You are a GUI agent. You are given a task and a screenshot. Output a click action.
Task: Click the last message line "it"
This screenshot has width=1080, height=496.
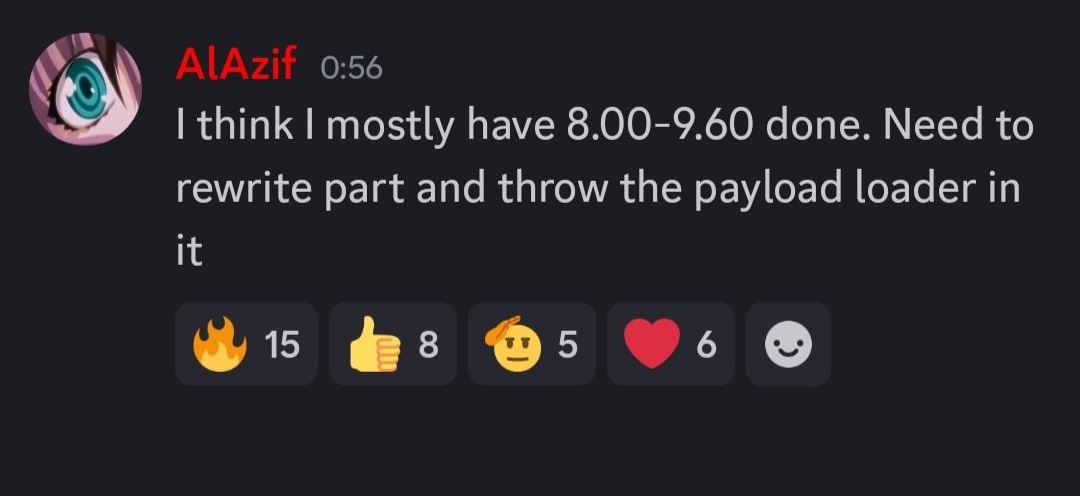click(189, 251)
